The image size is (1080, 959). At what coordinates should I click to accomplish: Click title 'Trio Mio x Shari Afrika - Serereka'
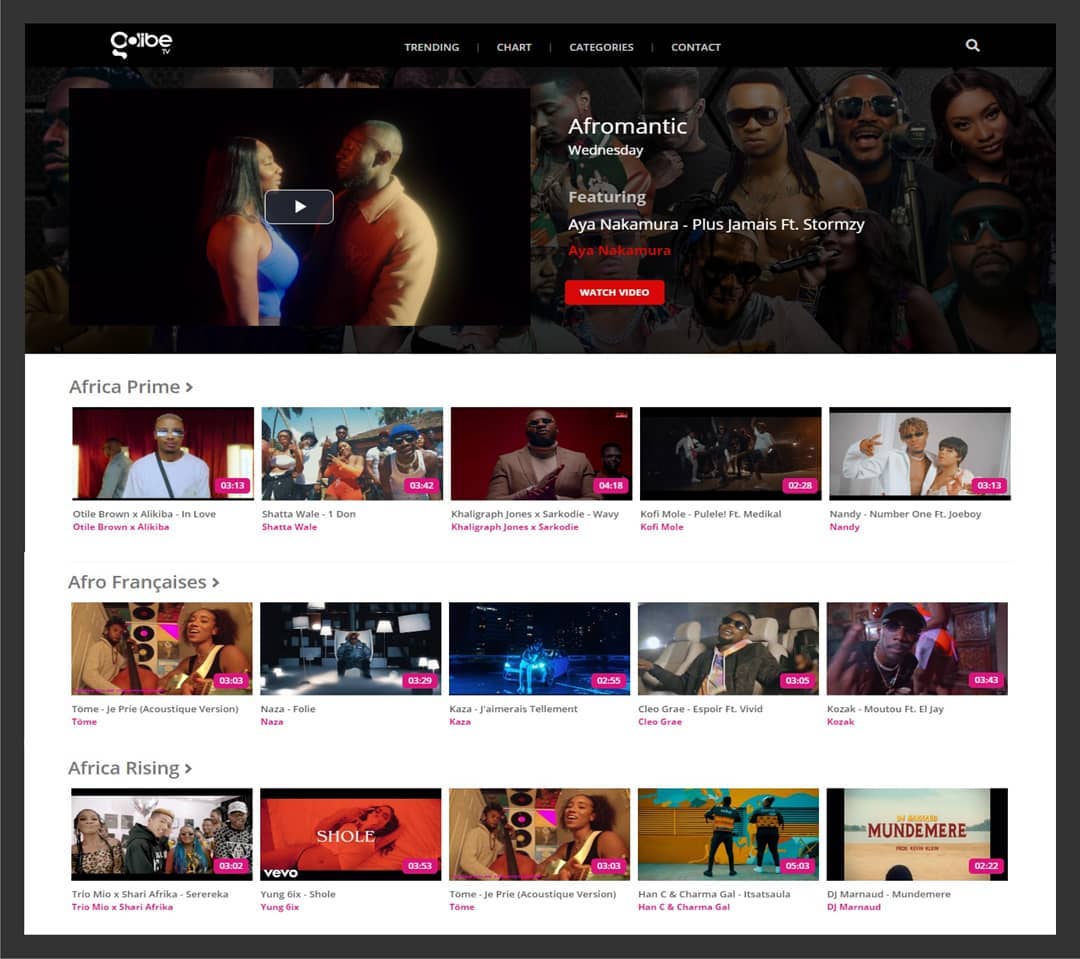(150, 894)
